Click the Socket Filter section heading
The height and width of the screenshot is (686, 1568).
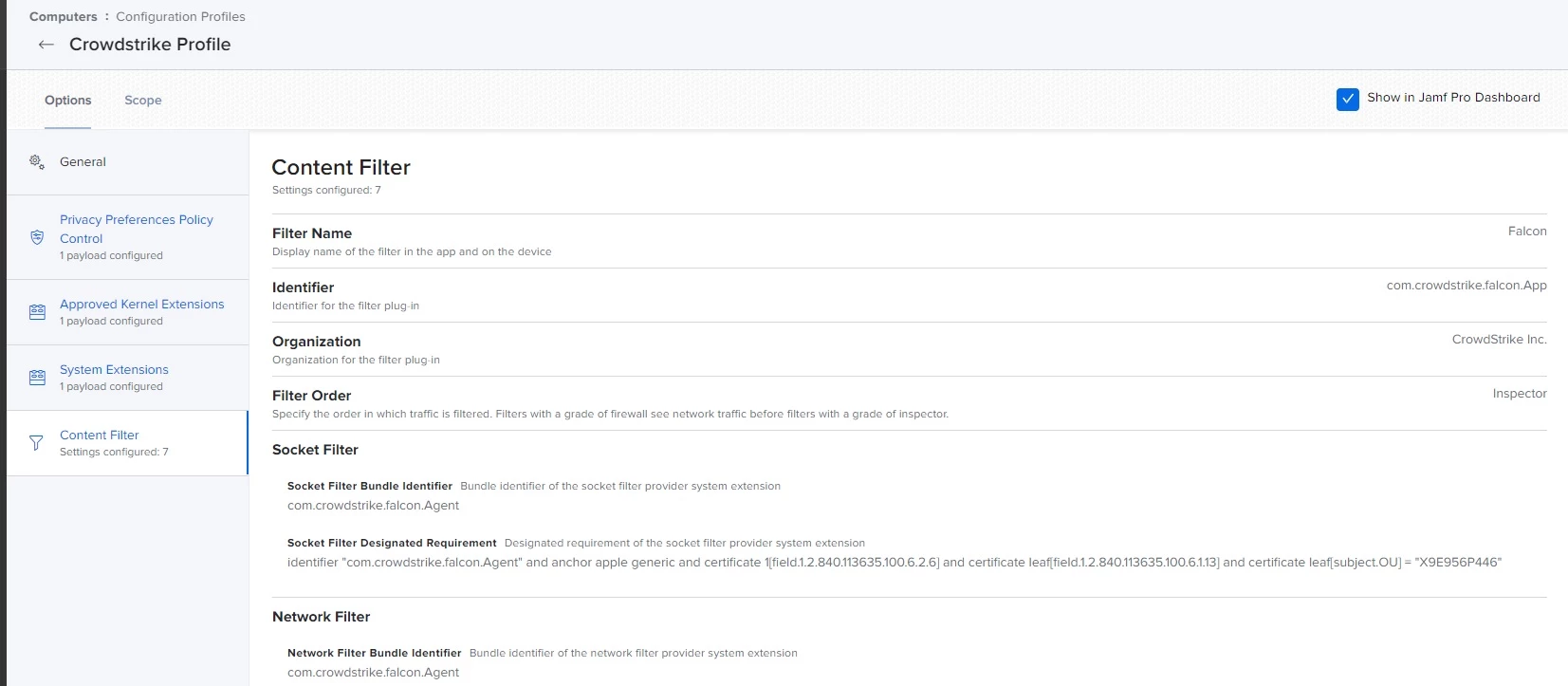coord(315,450)
